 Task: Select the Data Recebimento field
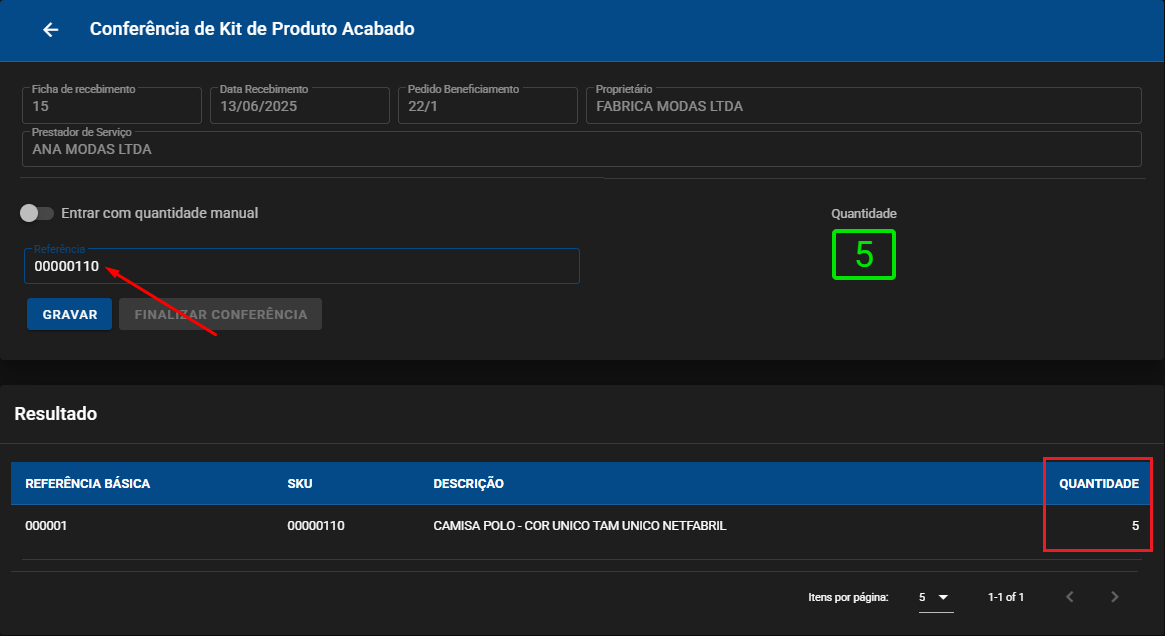point(300,106)
